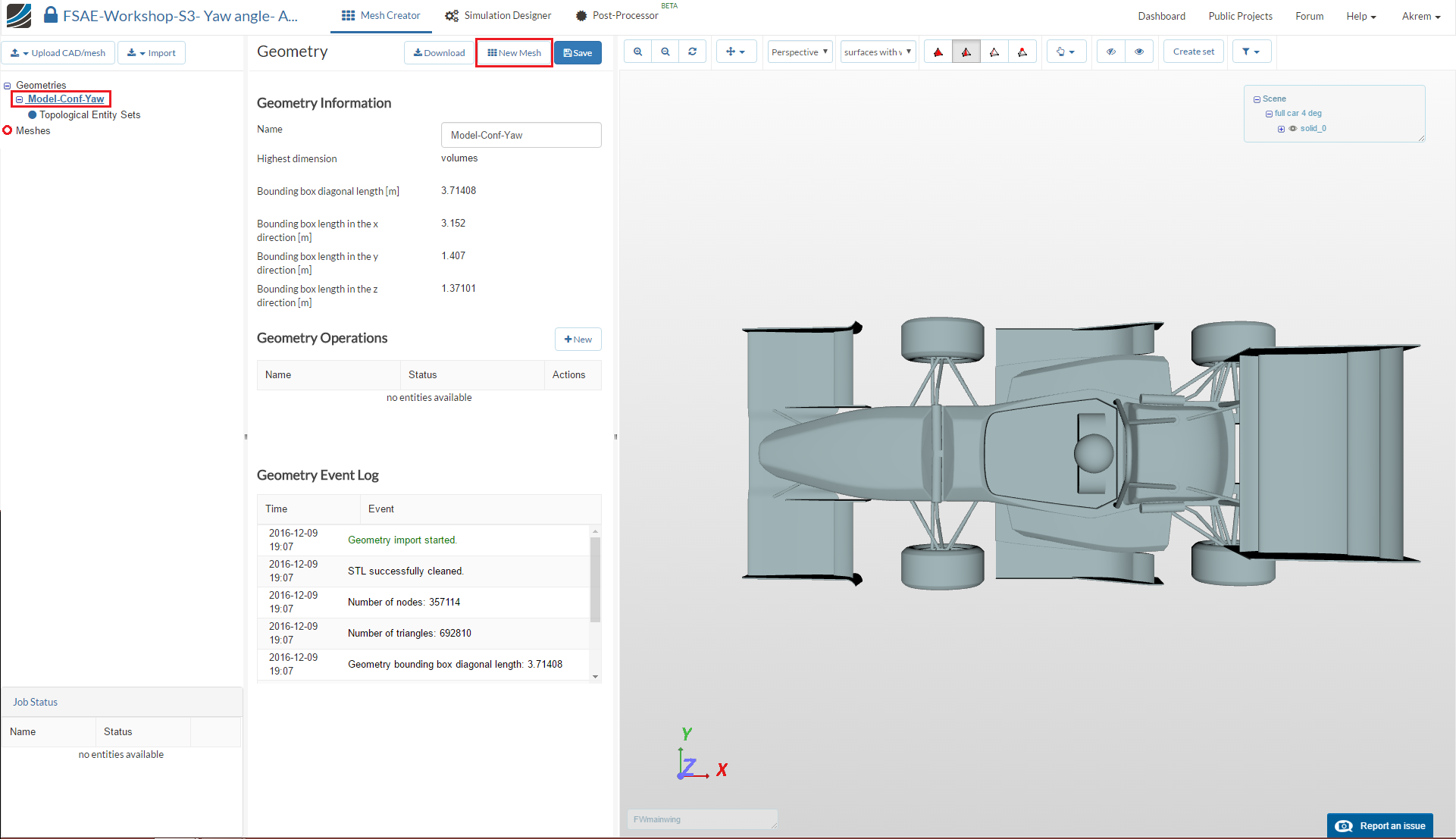1456x839 pixels.
Task: Open the pointer selection mode dropdown
Action: click(1065, 52)
